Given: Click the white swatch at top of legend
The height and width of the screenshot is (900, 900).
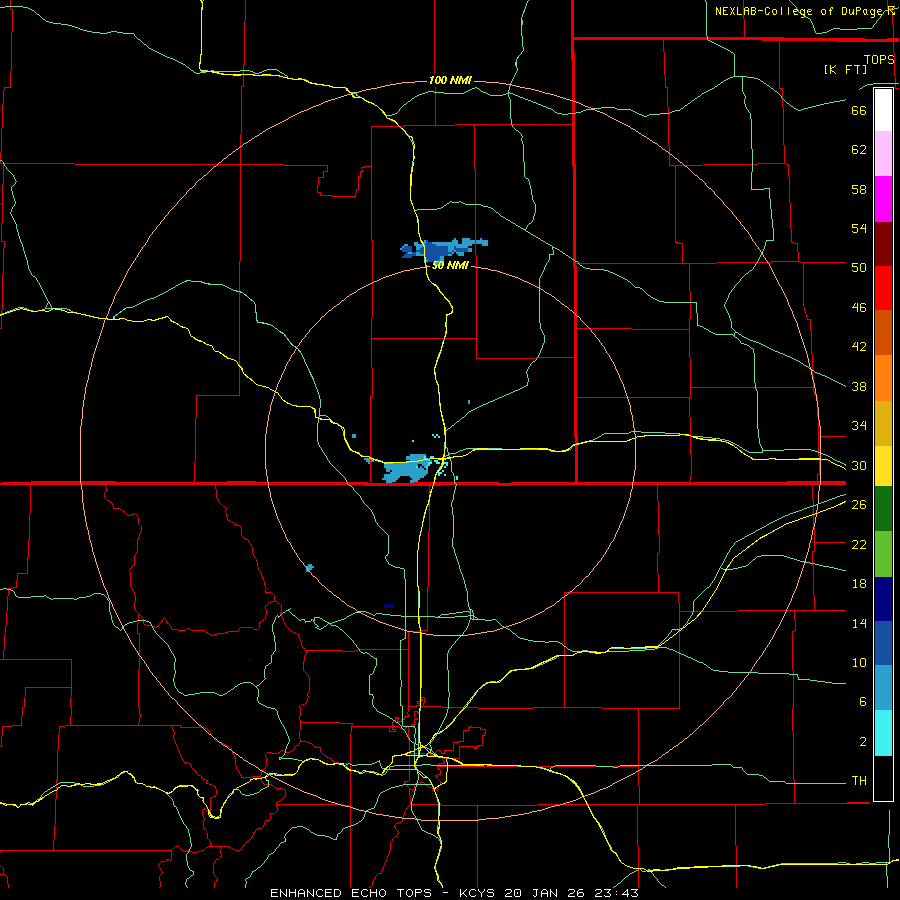Looking at the screenshot, I should point(883,110).
